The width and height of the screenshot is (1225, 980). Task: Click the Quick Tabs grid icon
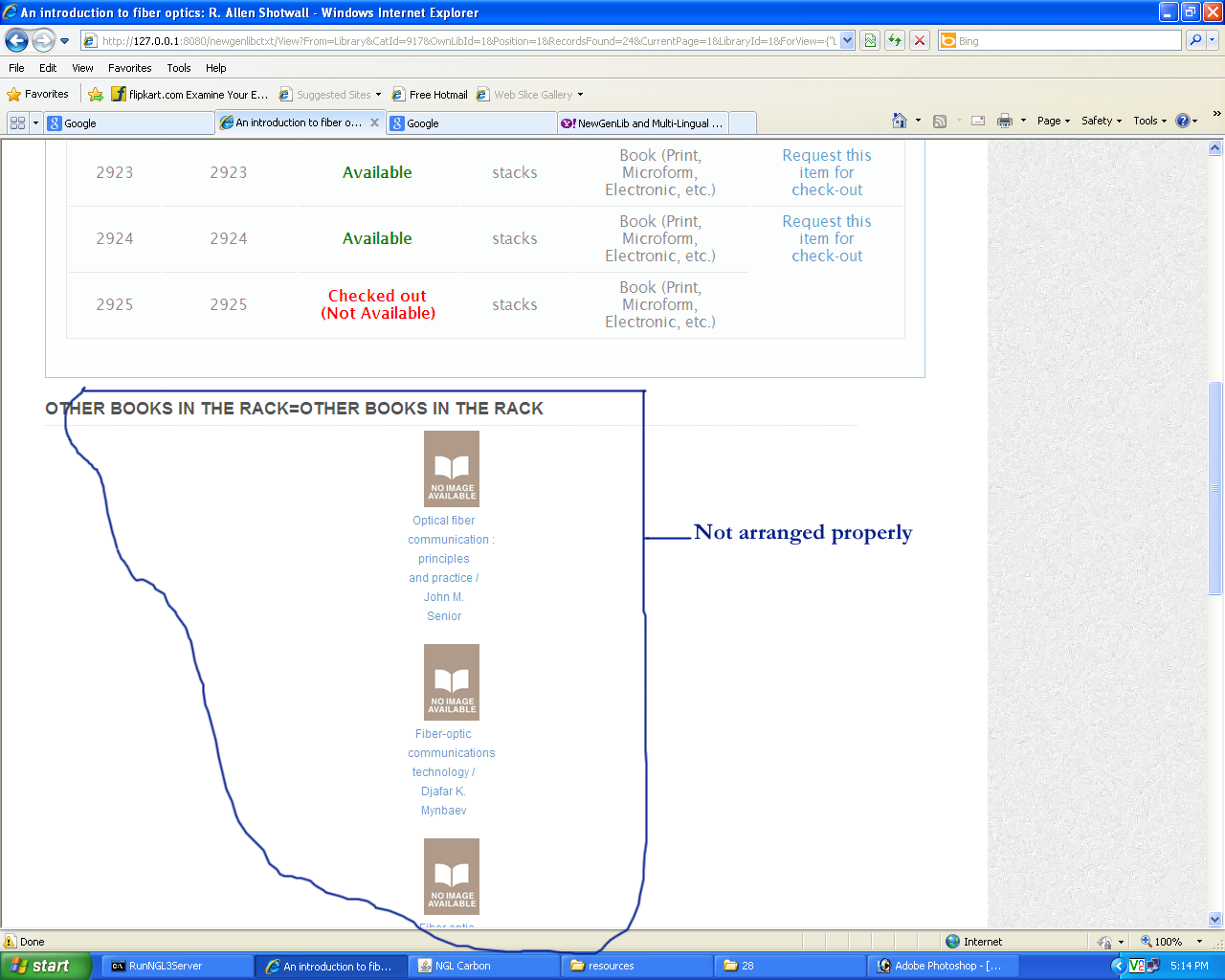point(17,122)
